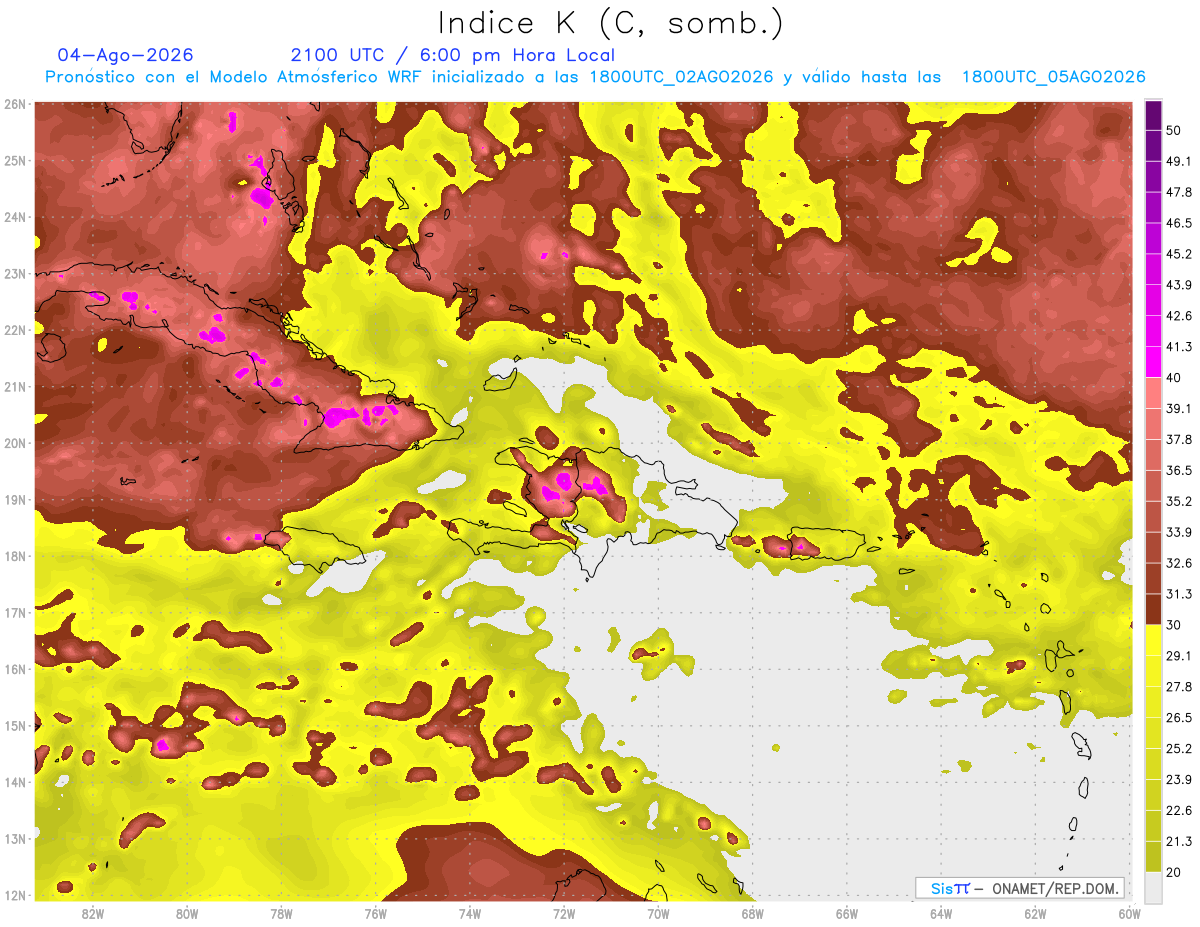1200x927 pixels.
Task: Click the longitude label '82W'
Action: [x=93, y=913]
